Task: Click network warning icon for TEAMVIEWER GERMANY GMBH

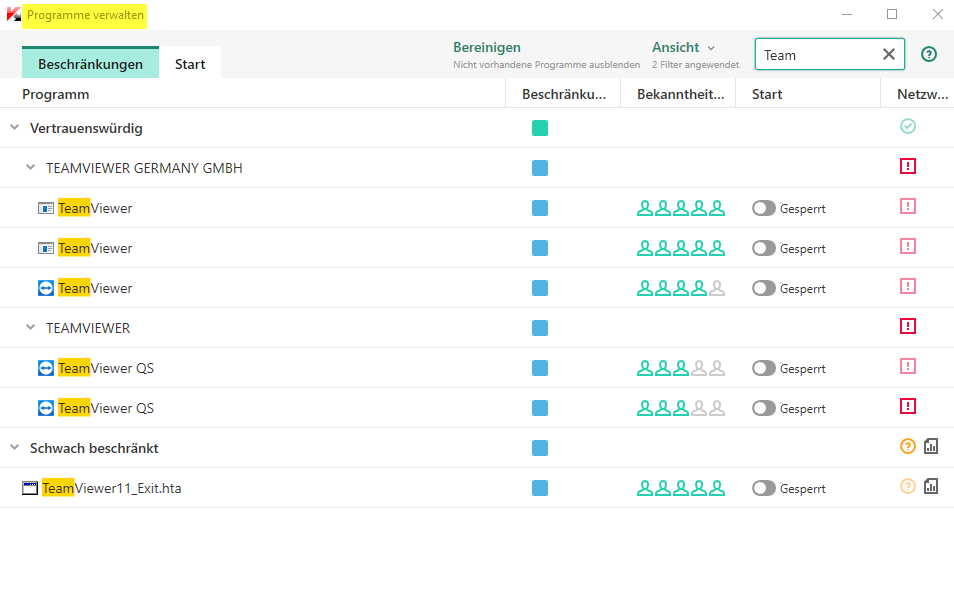Action: click(x=908, y=166)
